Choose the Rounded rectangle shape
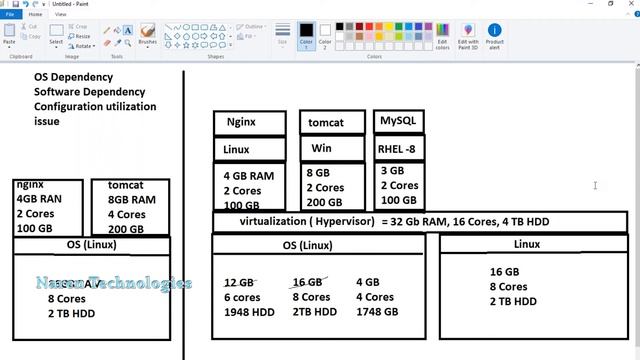The height and width of the screenshot is (360, 640). click(x=204, y=27)
